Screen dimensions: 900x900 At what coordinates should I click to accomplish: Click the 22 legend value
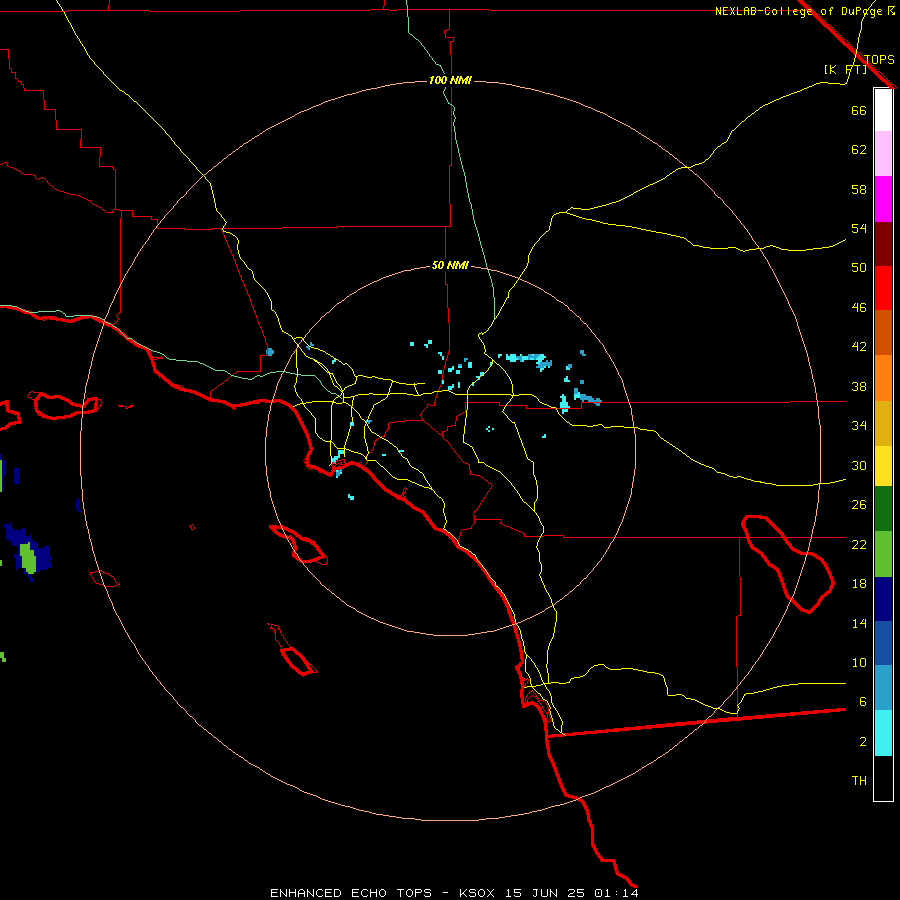(x=859, y=545)
